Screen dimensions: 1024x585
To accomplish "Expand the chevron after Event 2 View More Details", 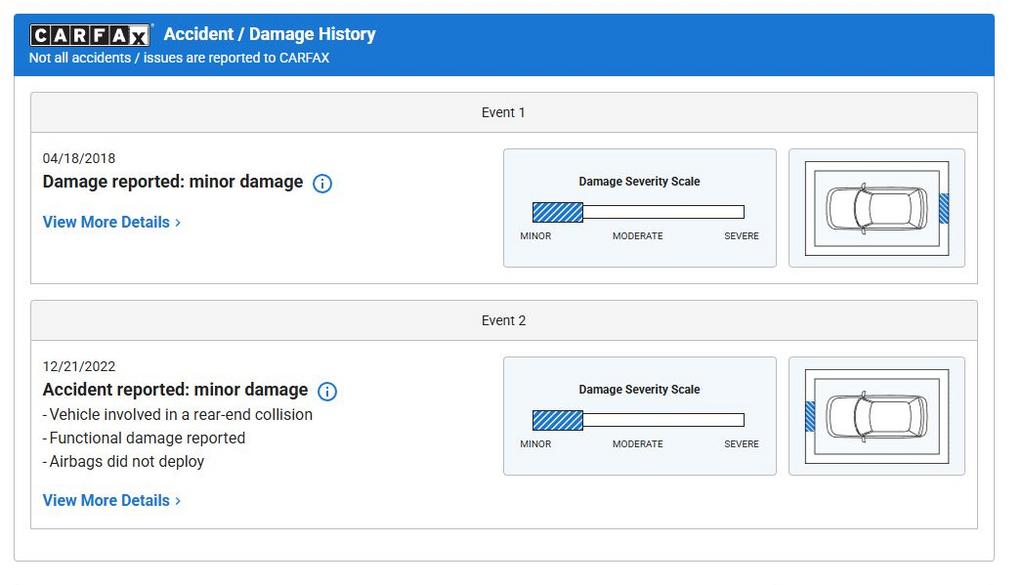I will point(178,501).
